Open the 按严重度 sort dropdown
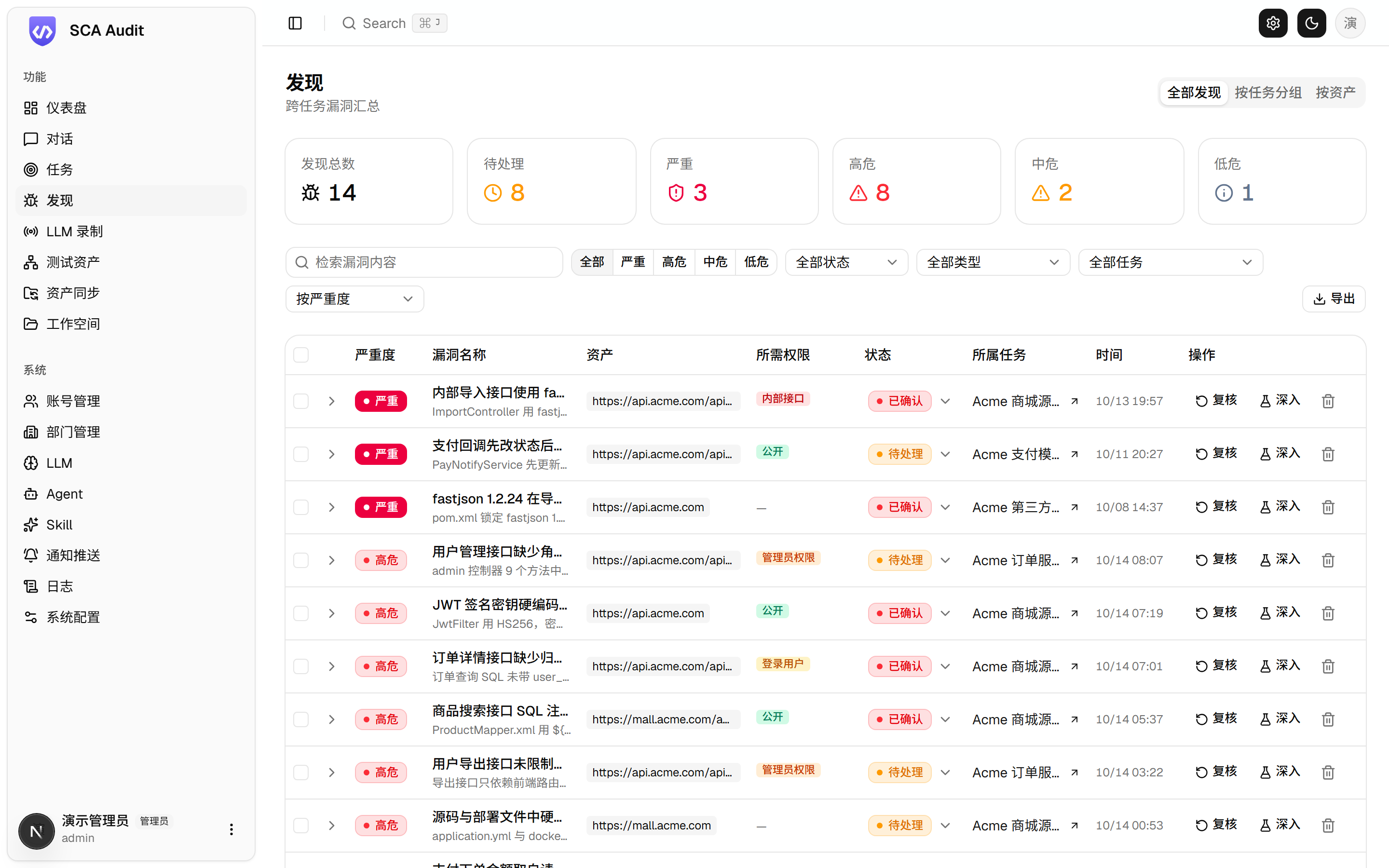The image size is (1389, 868). pos(354,299)
